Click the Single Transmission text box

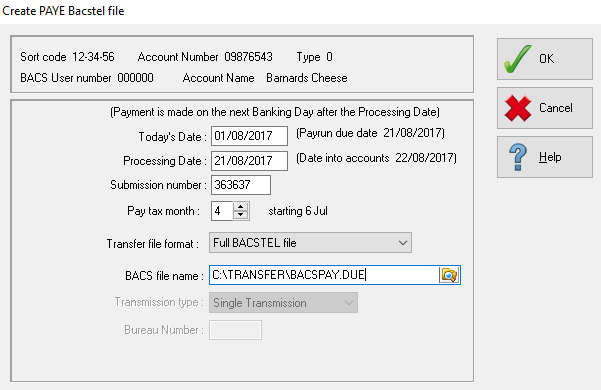283,303
